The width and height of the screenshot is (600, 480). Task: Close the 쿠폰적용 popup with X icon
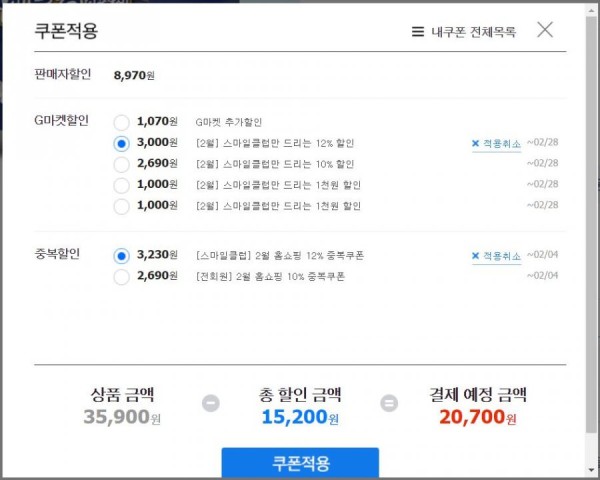coord(545,30)
